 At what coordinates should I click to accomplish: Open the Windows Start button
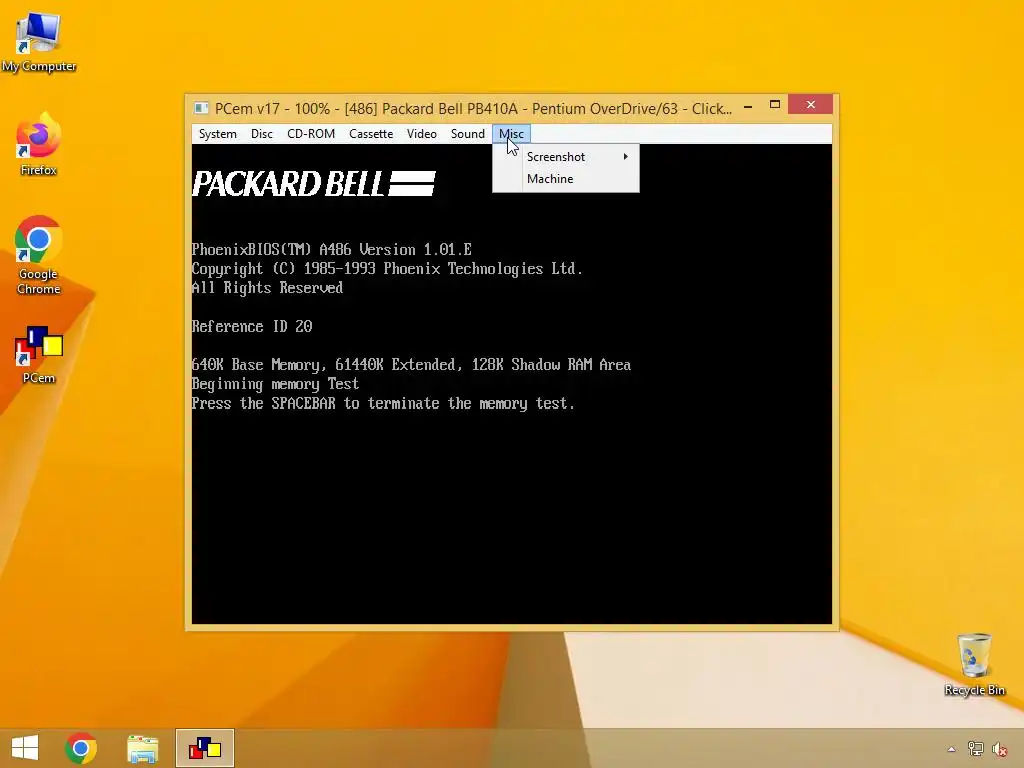(25, 748)
